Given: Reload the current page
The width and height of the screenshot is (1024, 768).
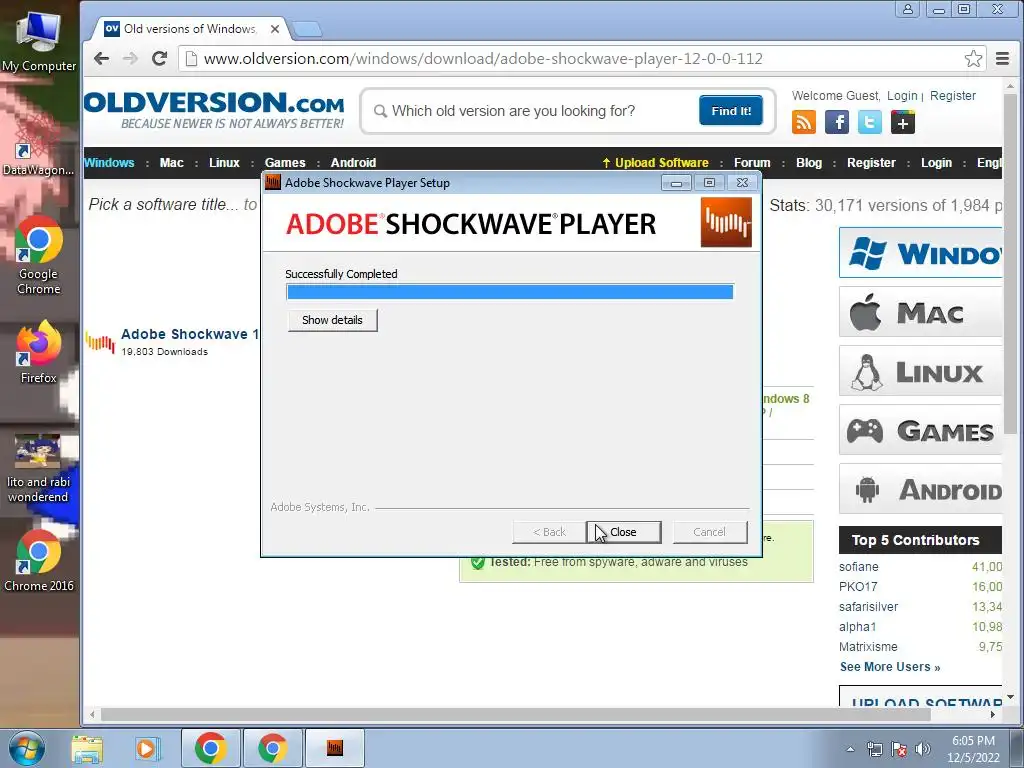Looking at the screenshot, I should tap(159, 59).
